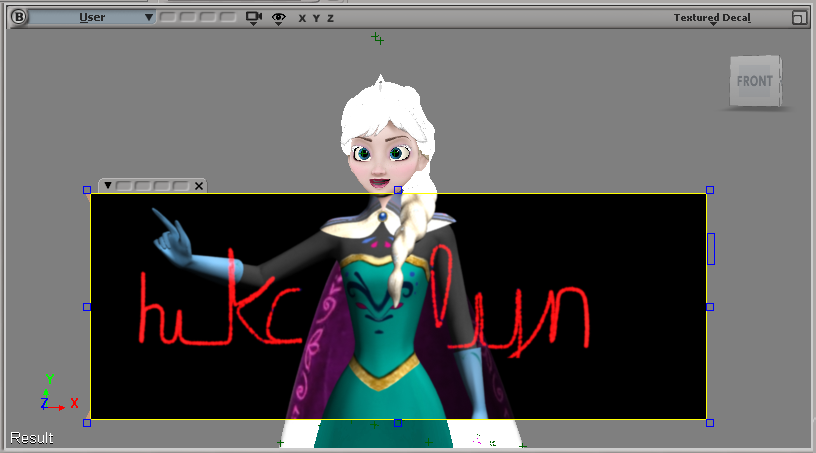The width and height of the screenshot is (816, 453).
Task: Click the third memo camera slot in viewport bar
Action: tap(208, 17)
